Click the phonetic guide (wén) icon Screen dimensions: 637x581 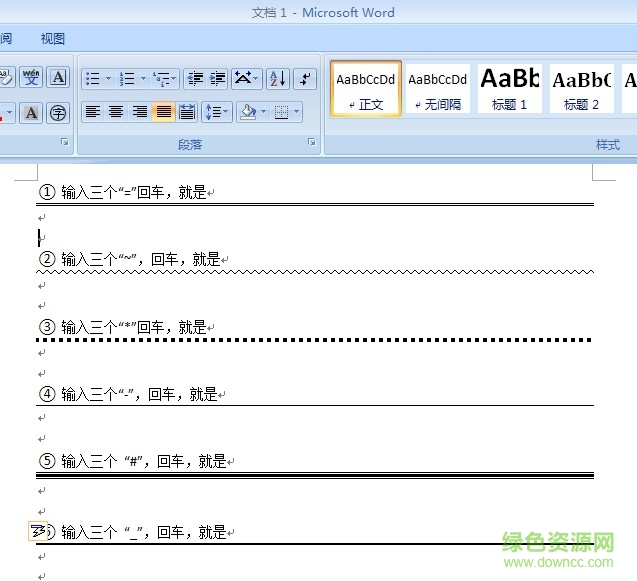(x=31, y=77)
